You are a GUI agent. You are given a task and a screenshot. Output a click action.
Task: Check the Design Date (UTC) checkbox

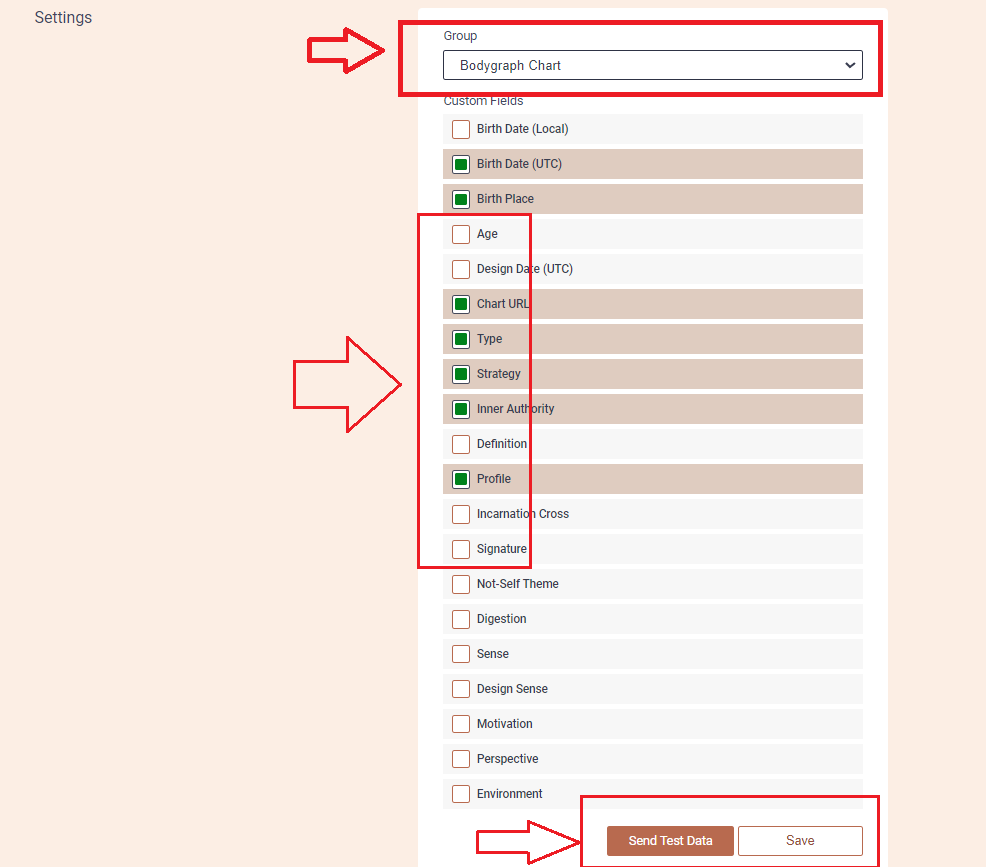tap(461, 270)
